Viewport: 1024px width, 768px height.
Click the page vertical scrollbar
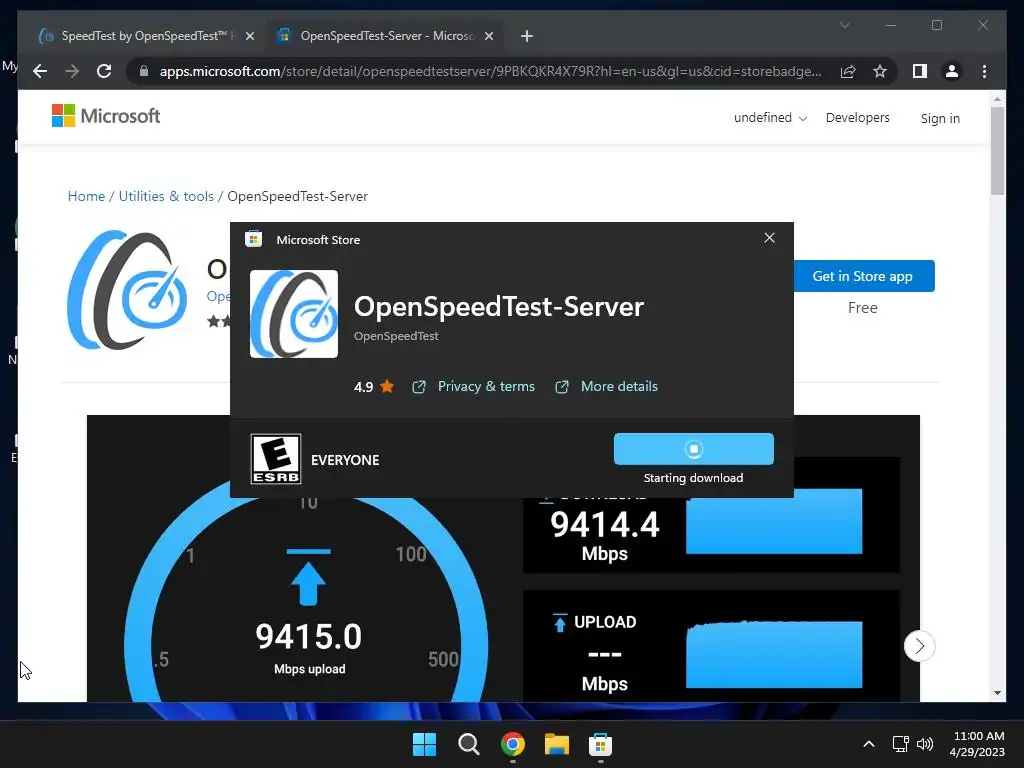tap(997, 152)
